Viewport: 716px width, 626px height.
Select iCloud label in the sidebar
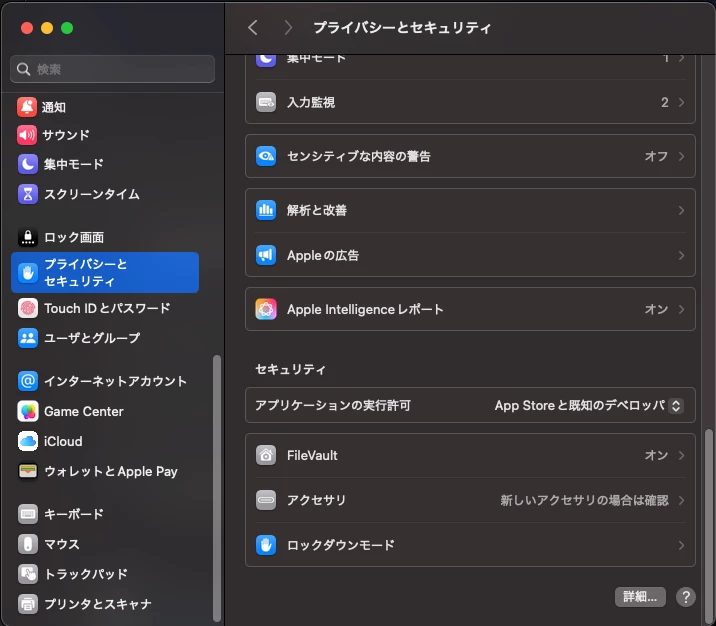pos(63,442)
